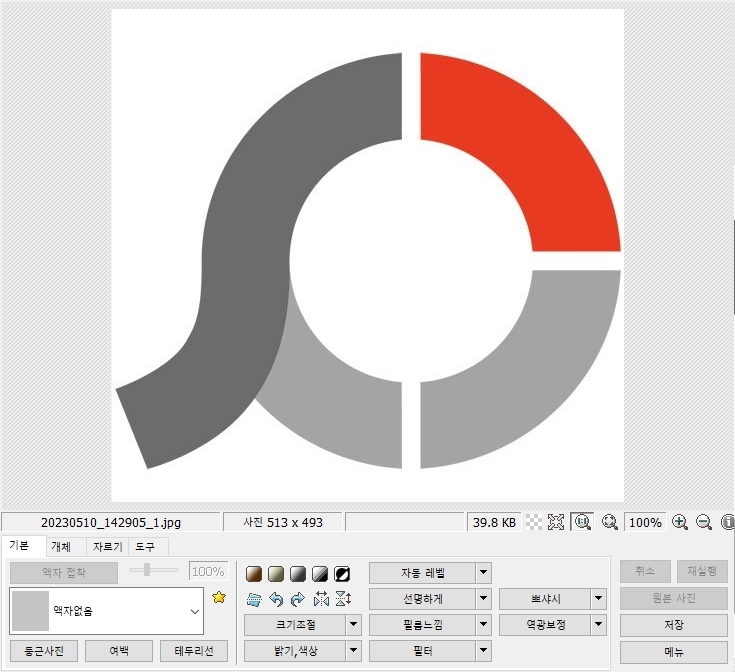The image size is (735, 672).
Task: Click the 크기조절 button
Action: coord(295,625)
